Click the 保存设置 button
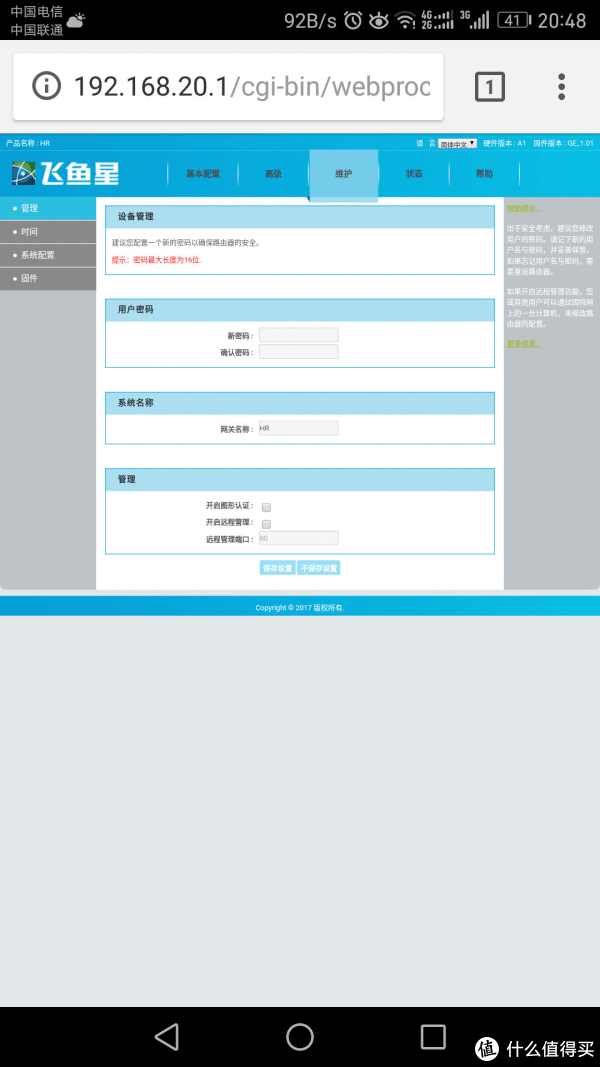 click(277, 568)
